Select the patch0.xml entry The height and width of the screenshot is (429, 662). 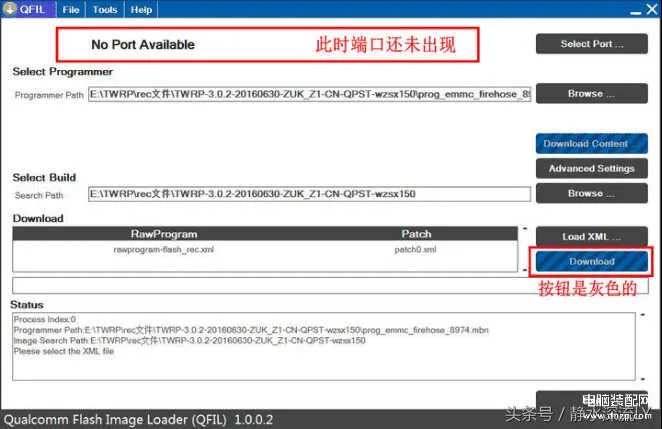coord(416,249)
